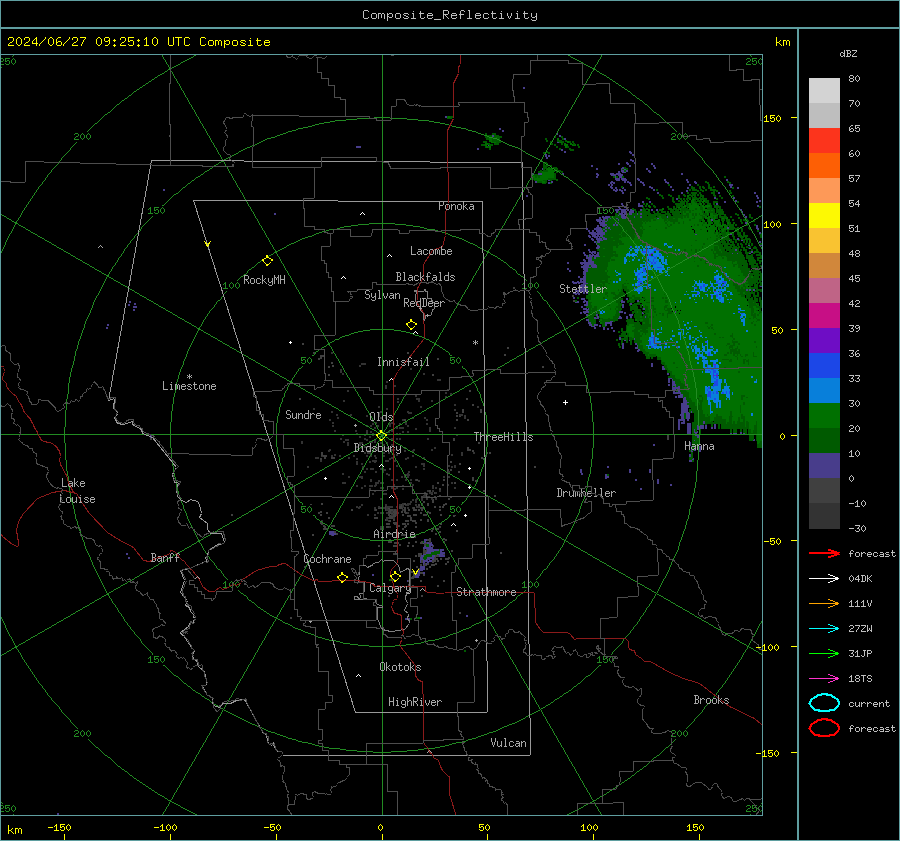Click the RockyMH label
The width and height of the screenshot is (900, 841).
[264, 280]
